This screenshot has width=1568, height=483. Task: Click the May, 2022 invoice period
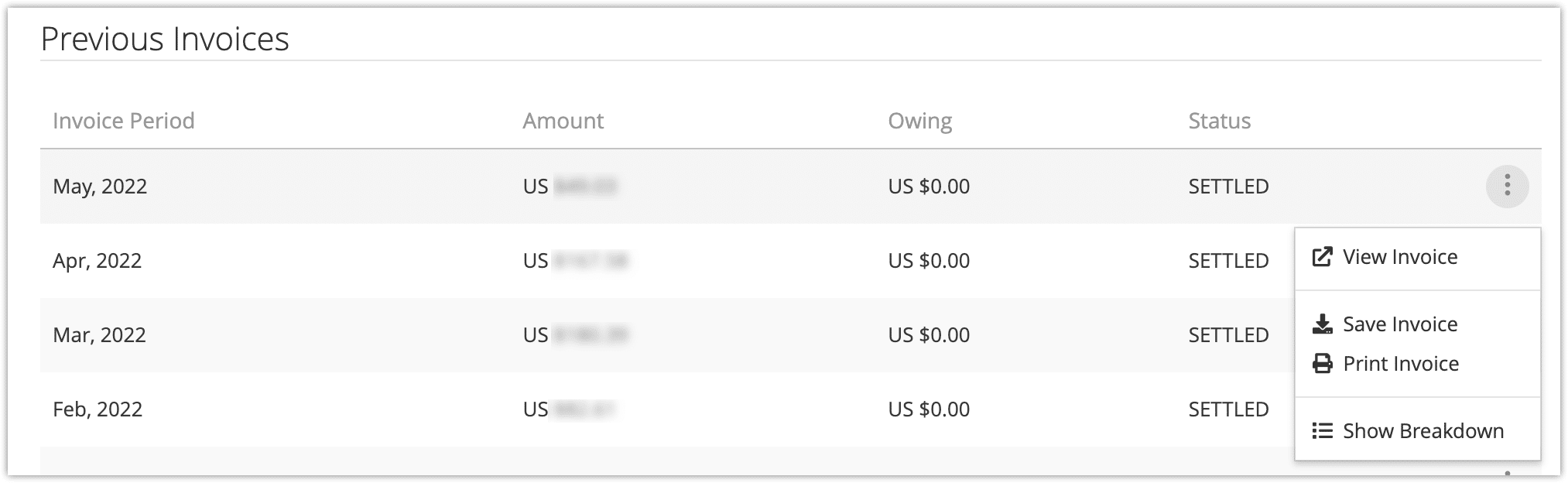coord(100,187)
